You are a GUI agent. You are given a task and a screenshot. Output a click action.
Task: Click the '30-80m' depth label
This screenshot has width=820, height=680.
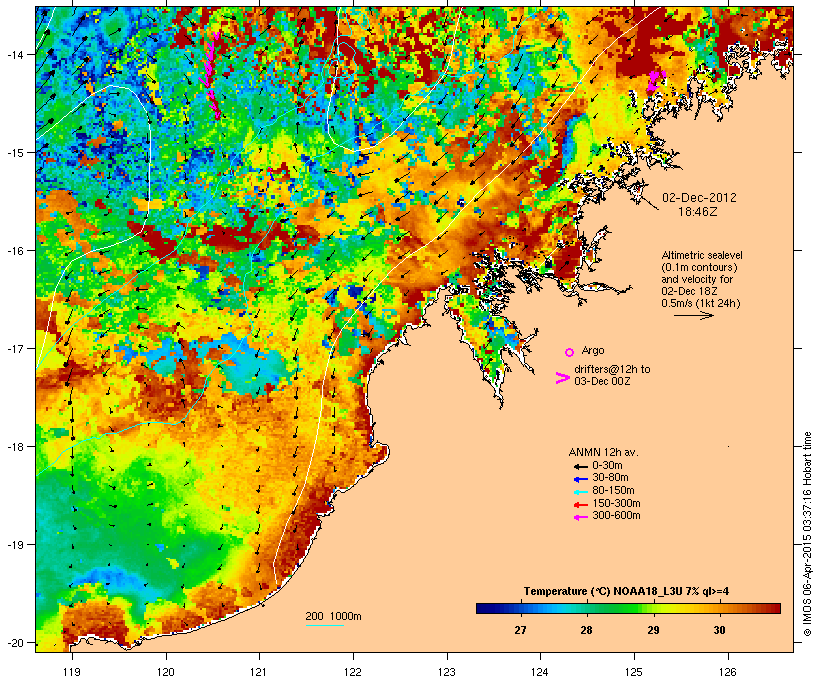tap(610, 478)
